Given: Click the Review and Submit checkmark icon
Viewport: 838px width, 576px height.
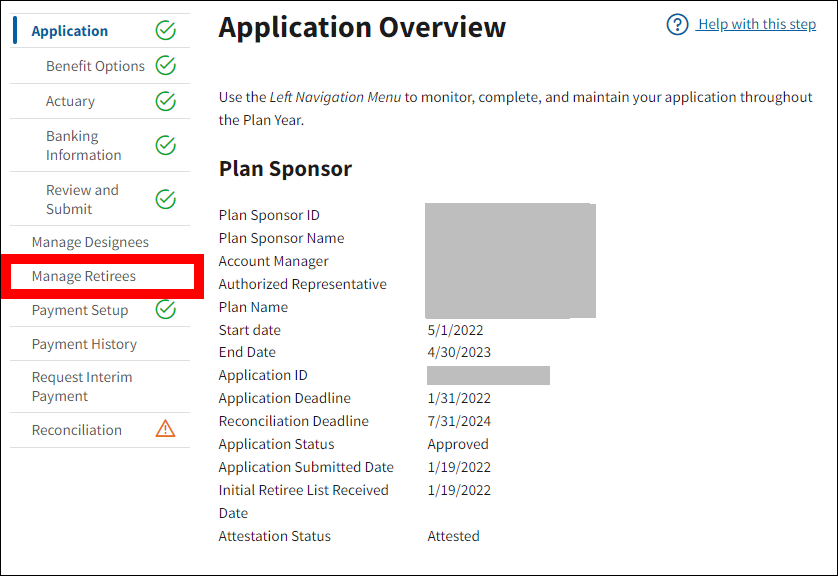Looking at the screenshot, I should pyautogui.click(x=166, y=200).
